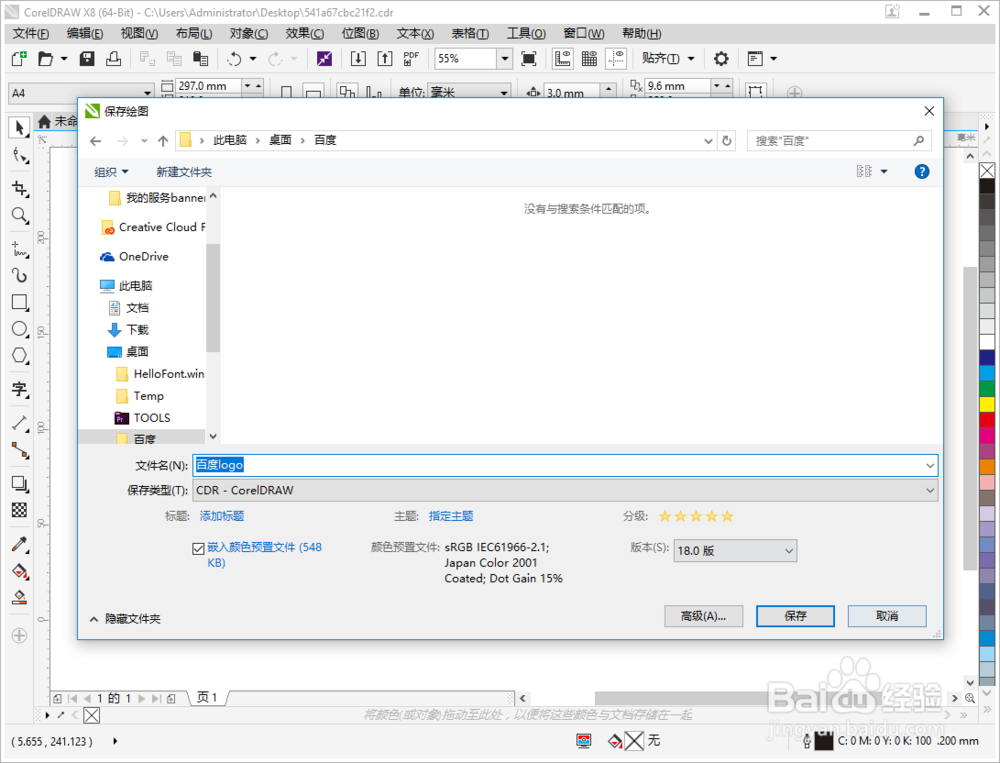Click the Add Title link

pos(222,515)
